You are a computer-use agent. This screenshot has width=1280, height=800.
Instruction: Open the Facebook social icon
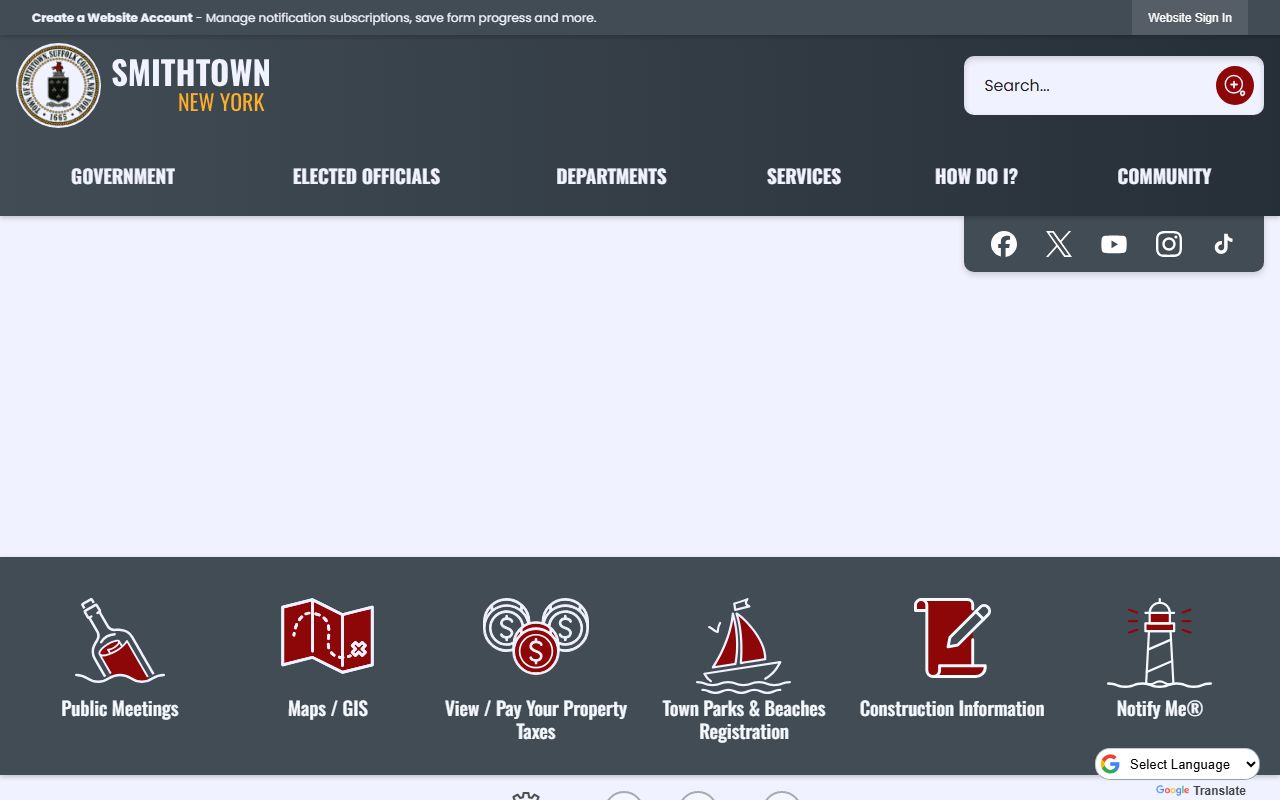pyautogui.click(x=1004, y=244)
